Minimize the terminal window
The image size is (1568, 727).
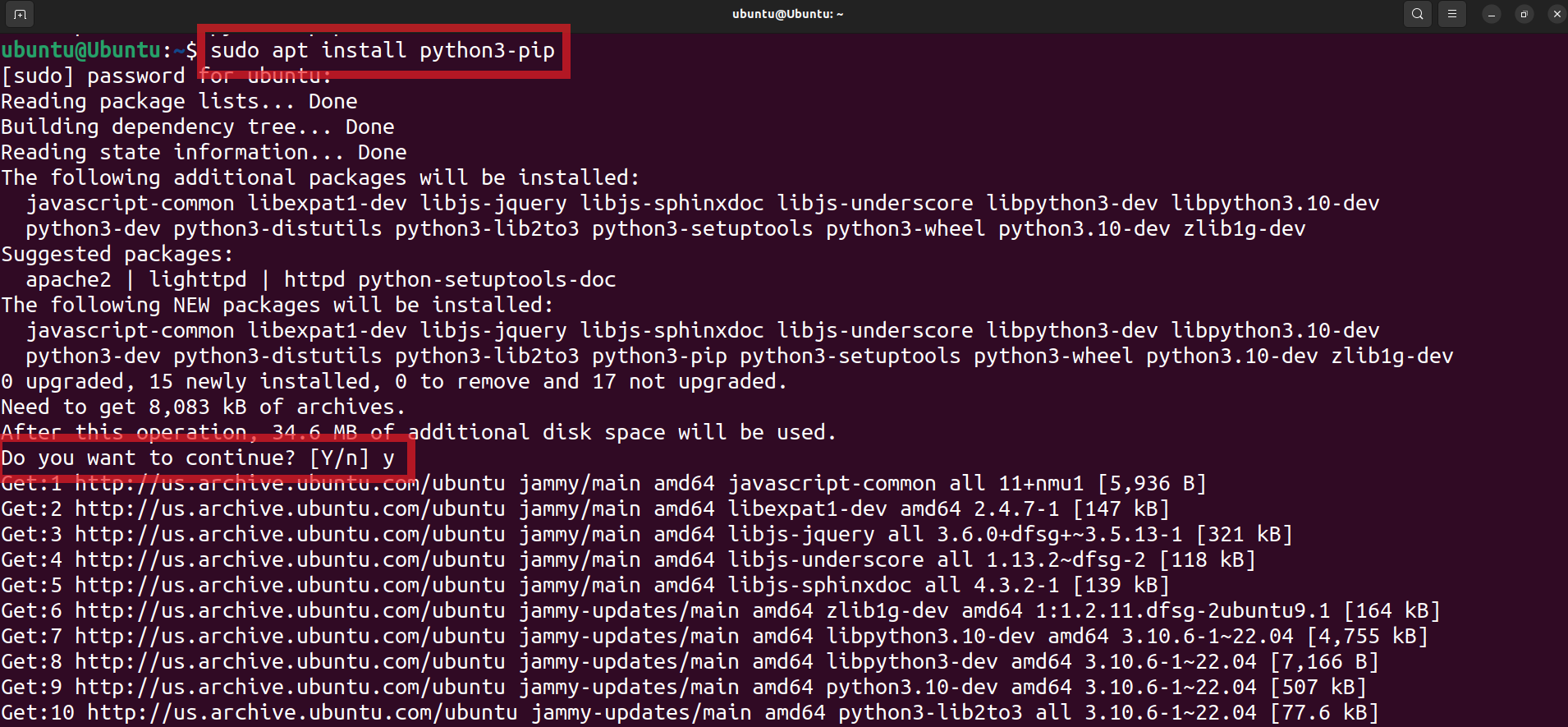point(1492,14)
